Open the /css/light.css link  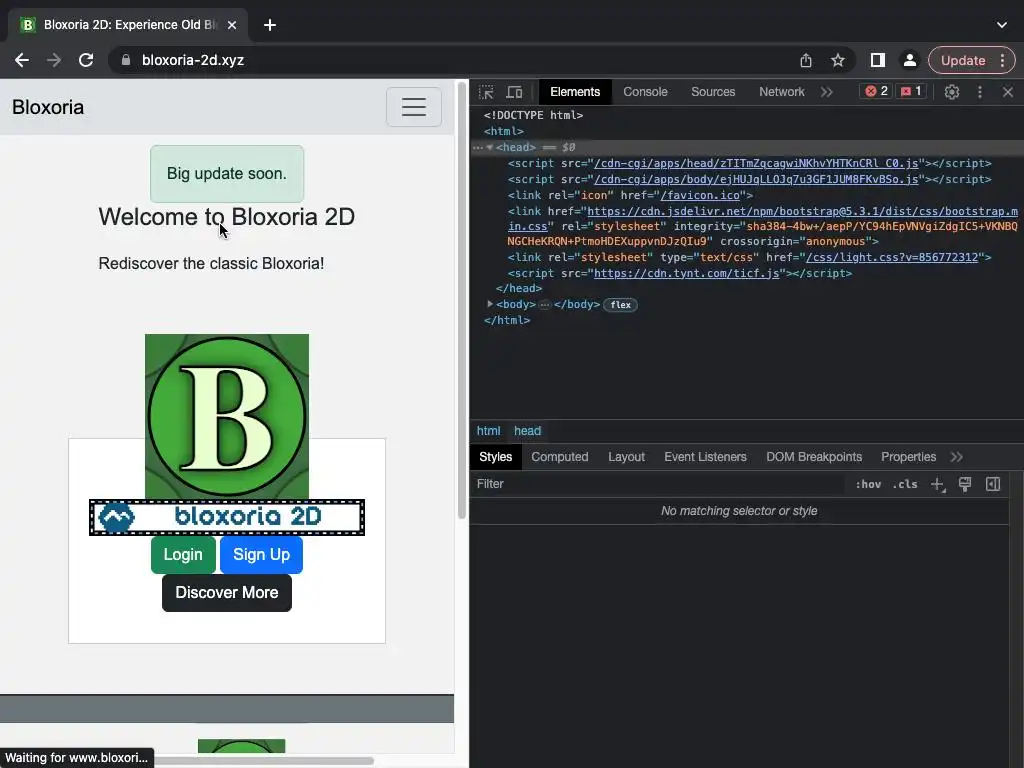coord(891,257)
